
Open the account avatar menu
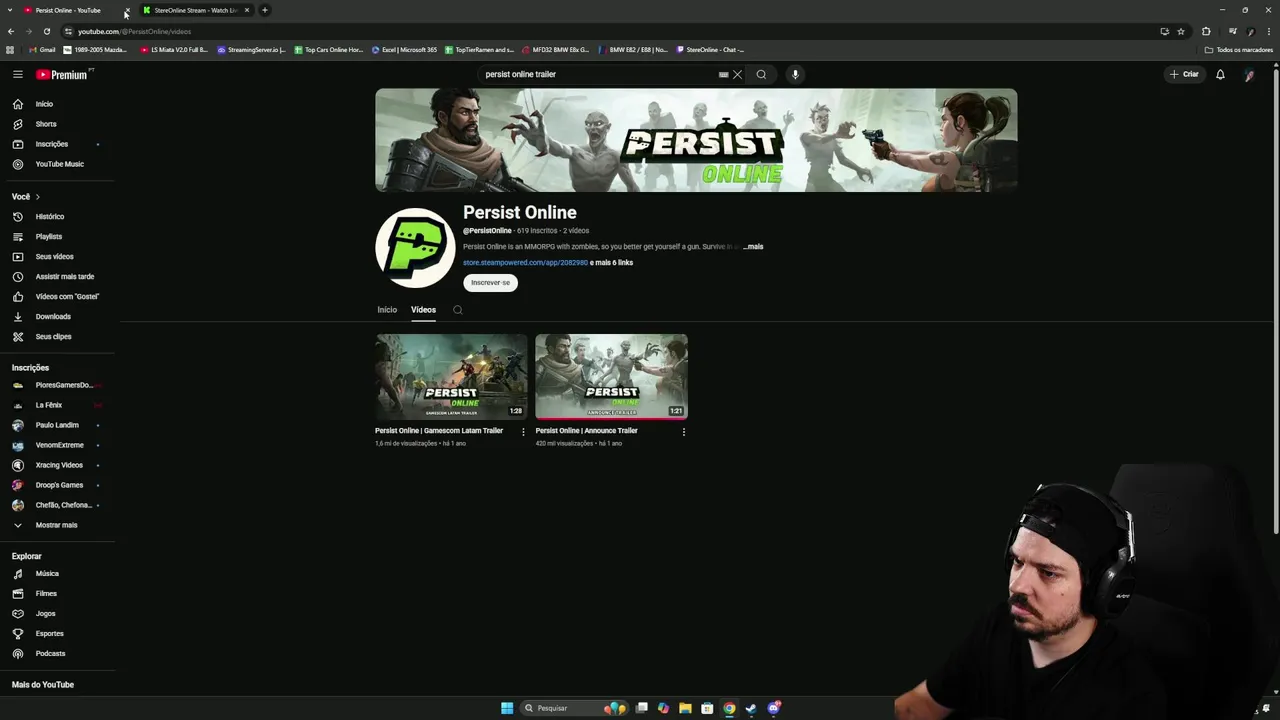[1249, 74]
